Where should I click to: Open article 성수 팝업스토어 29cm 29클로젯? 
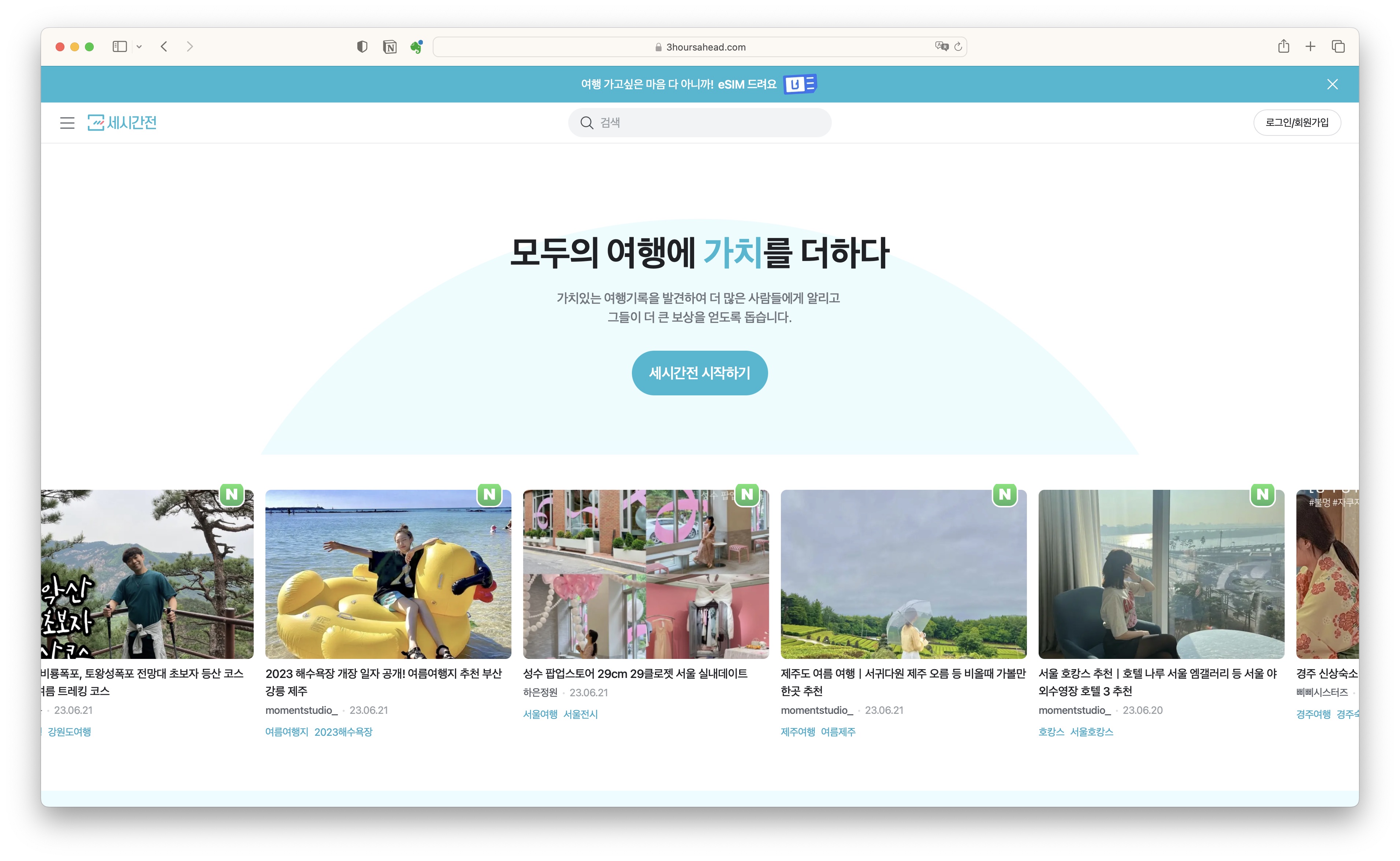coord(635,674)
